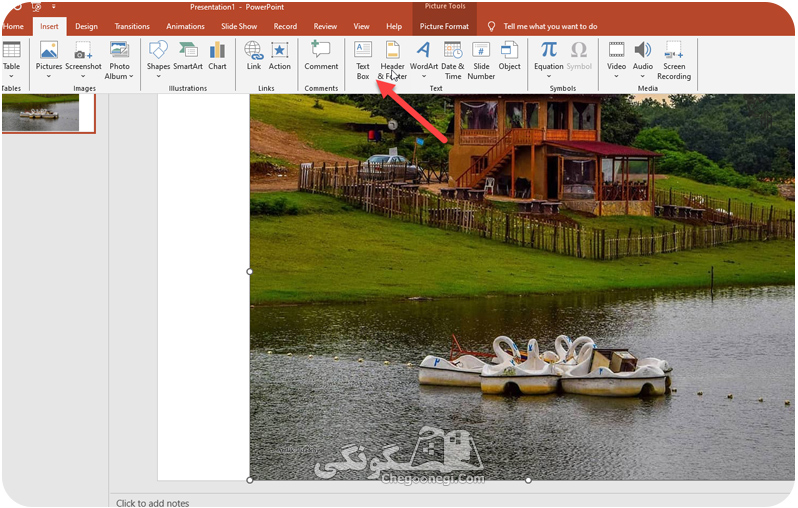Viewport: 798px width, 508px height.
Task: Insert a Table from the ribbon
Action: coord(11,50)
